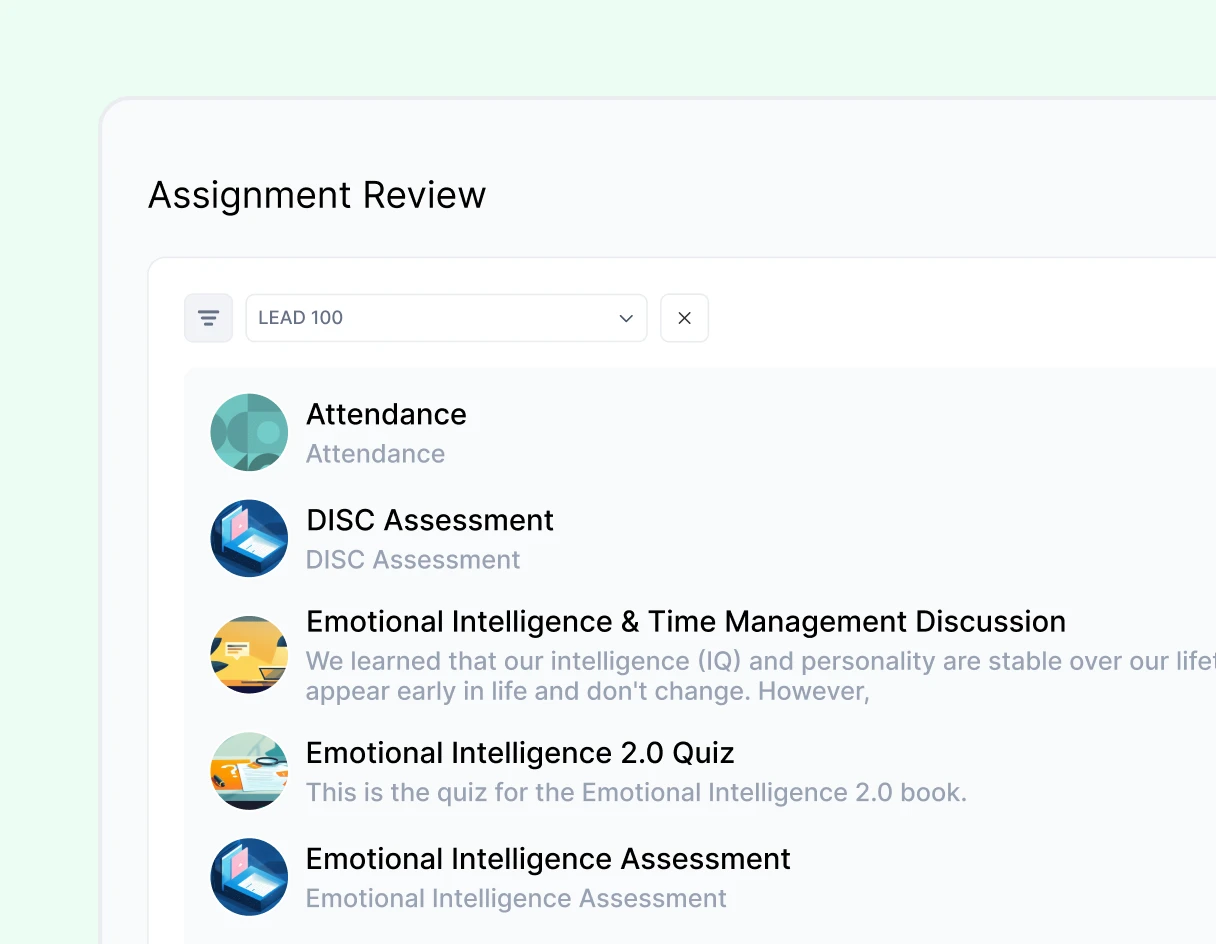
Task: Click the Emotional Intelligence 2.0 Quiz magnifier icon
Action: (x=249, y=771)
